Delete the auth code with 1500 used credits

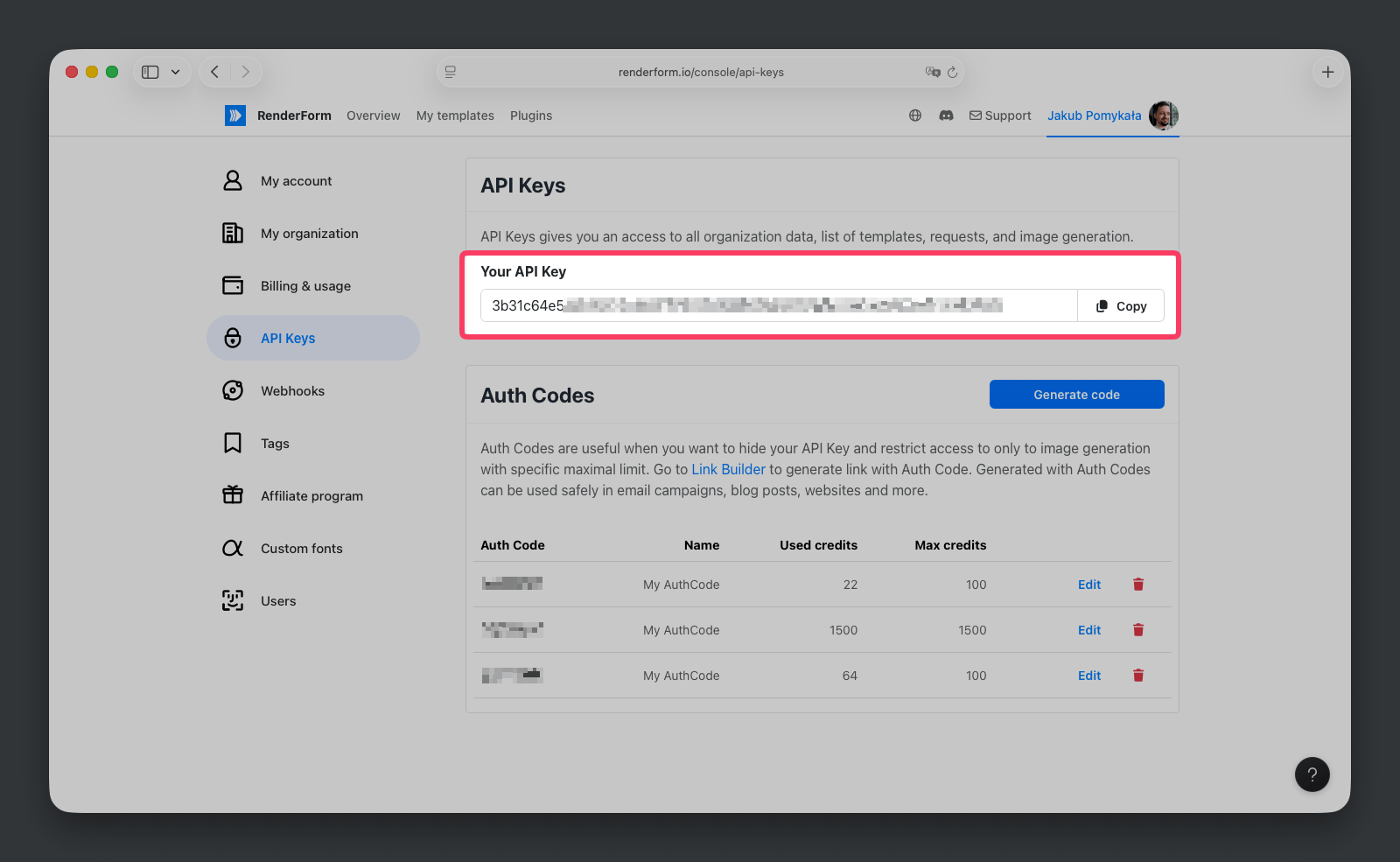[x=1138, y=630]
